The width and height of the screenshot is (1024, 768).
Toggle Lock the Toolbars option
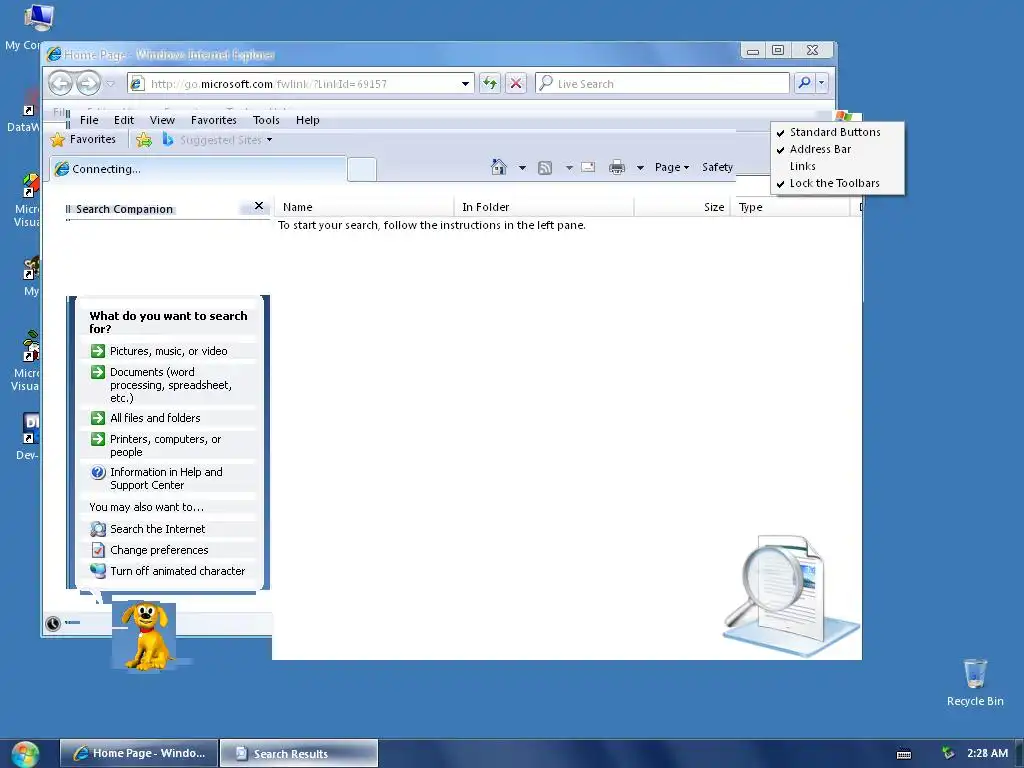click(x=837, y=183)
